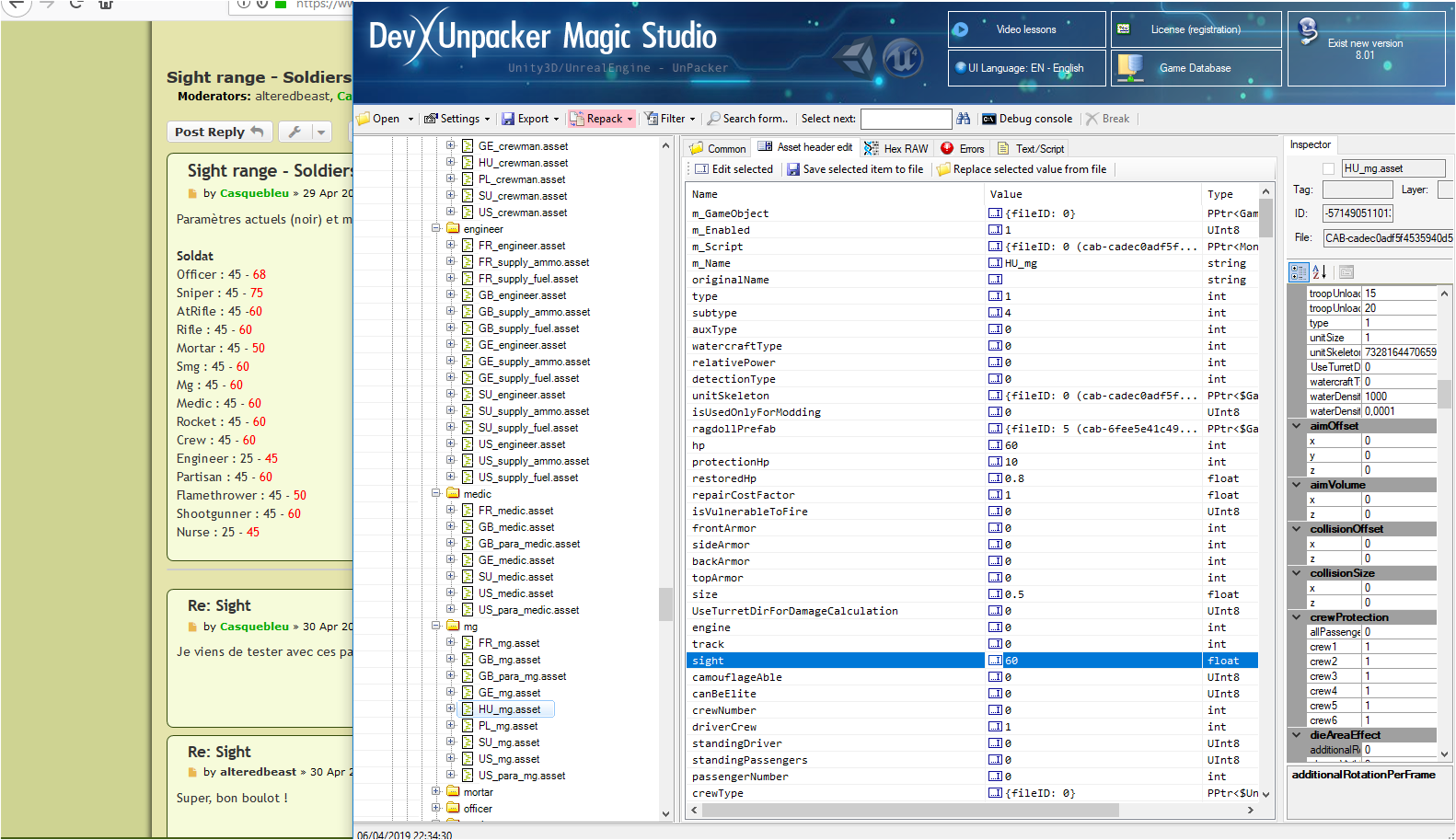
Task: Collapse the aimVolume property group
Action: point(1297,485)
